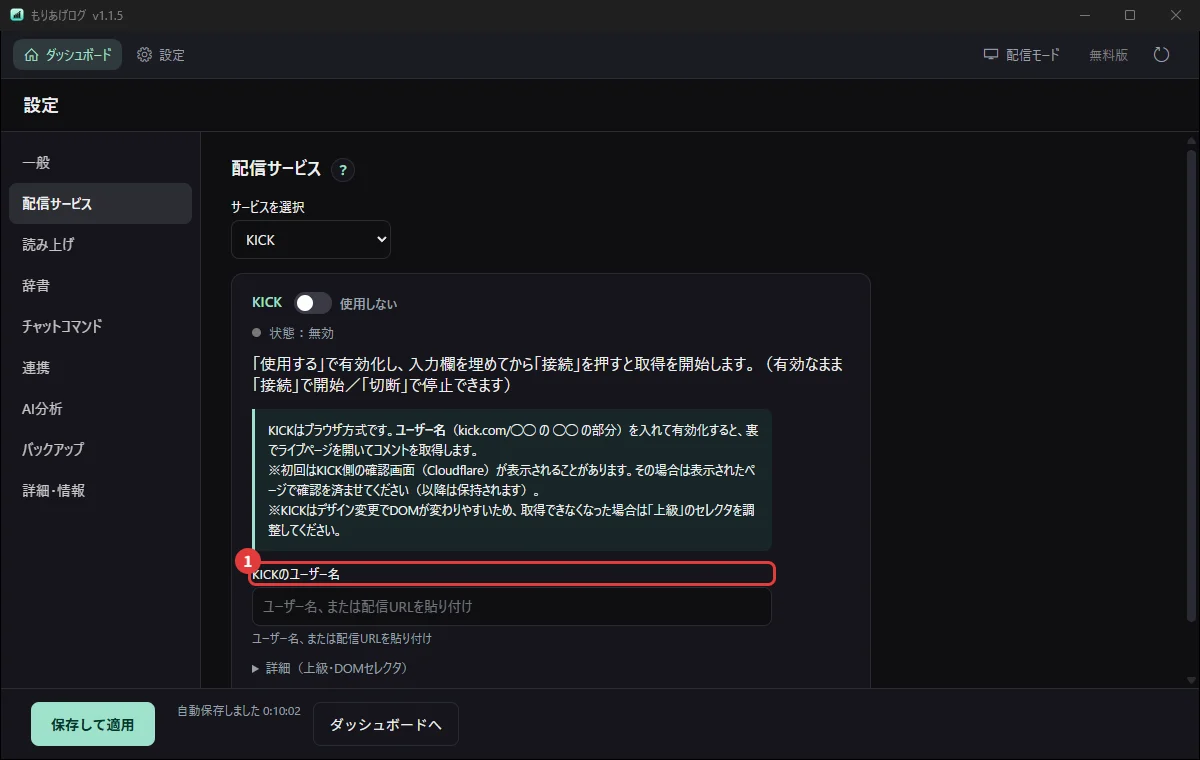The height and width of the screenshot is (760, 1200).
Task: Open バックアップ settings section
Action: pos(100,449)
